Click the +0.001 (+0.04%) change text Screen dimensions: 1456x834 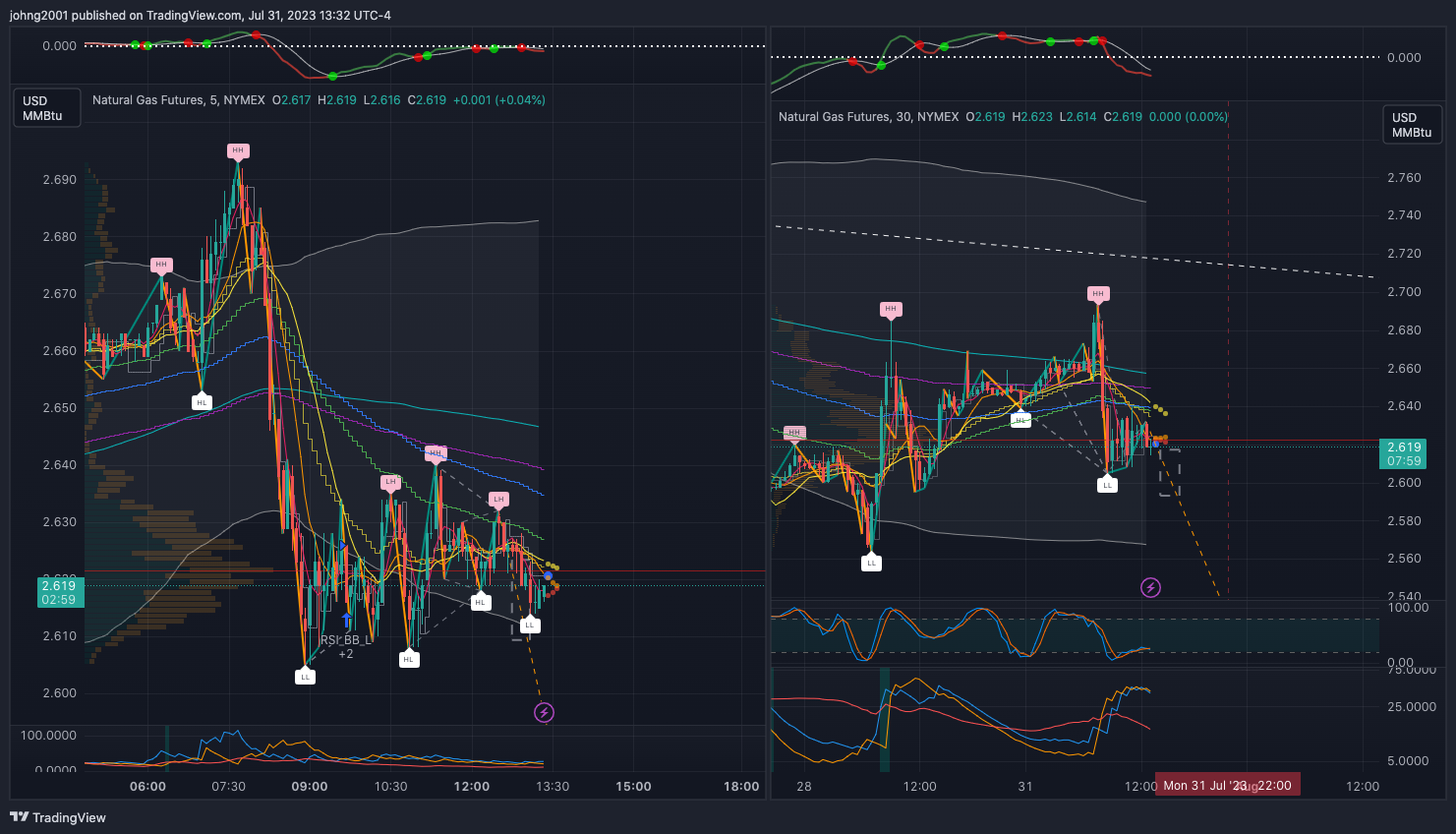[499, 100]
